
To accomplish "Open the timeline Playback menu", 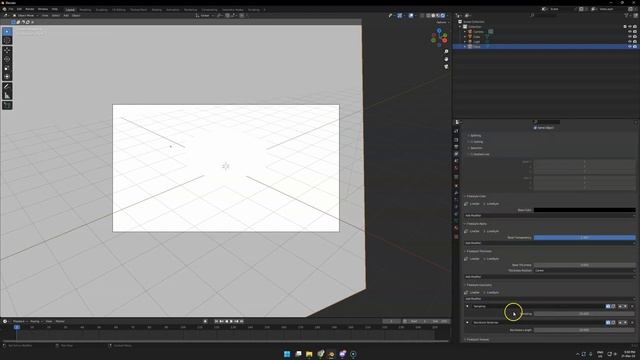I will (x=19, y=321).
